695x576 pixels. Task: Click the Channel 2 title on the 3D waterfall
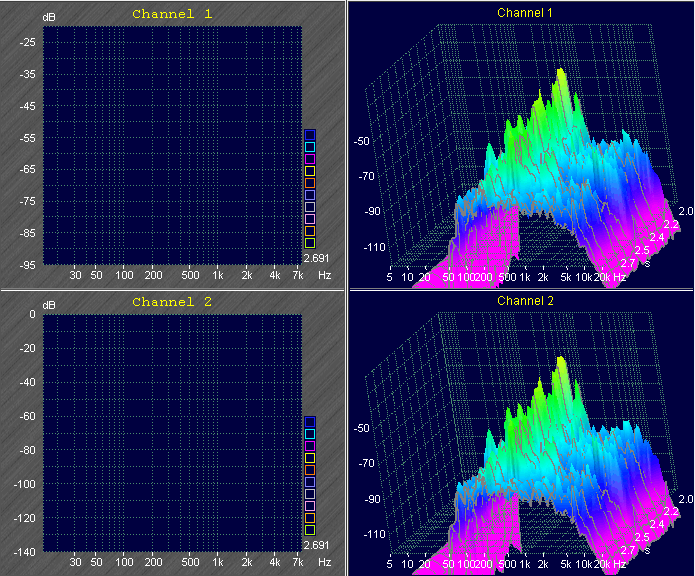(525, 300)
